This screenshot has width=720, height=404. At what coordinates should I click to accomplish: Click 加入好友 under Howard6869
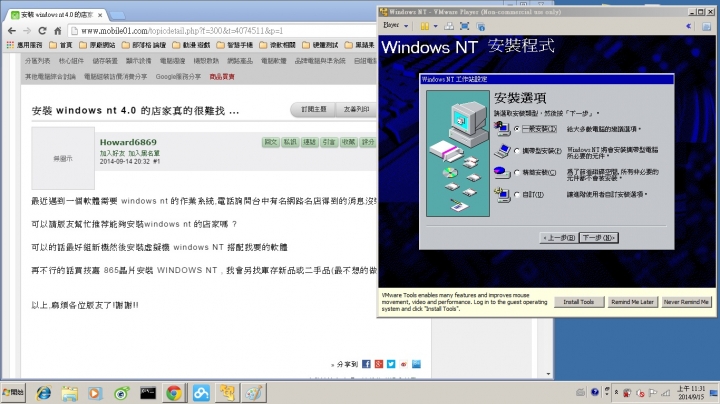tap(112, 153)
